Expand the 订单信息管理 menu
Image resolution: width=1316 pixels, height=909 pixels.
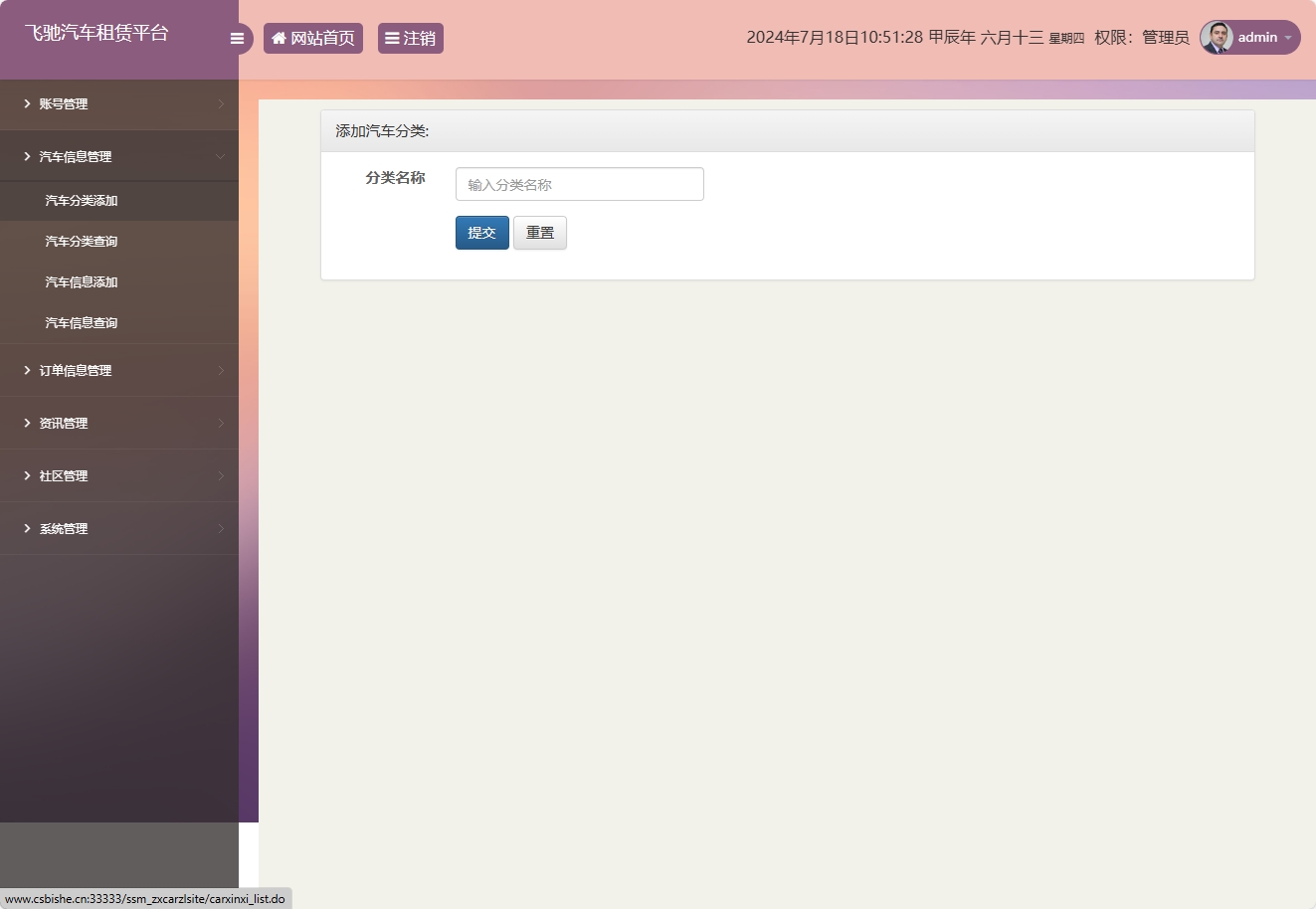pos(119,370)
